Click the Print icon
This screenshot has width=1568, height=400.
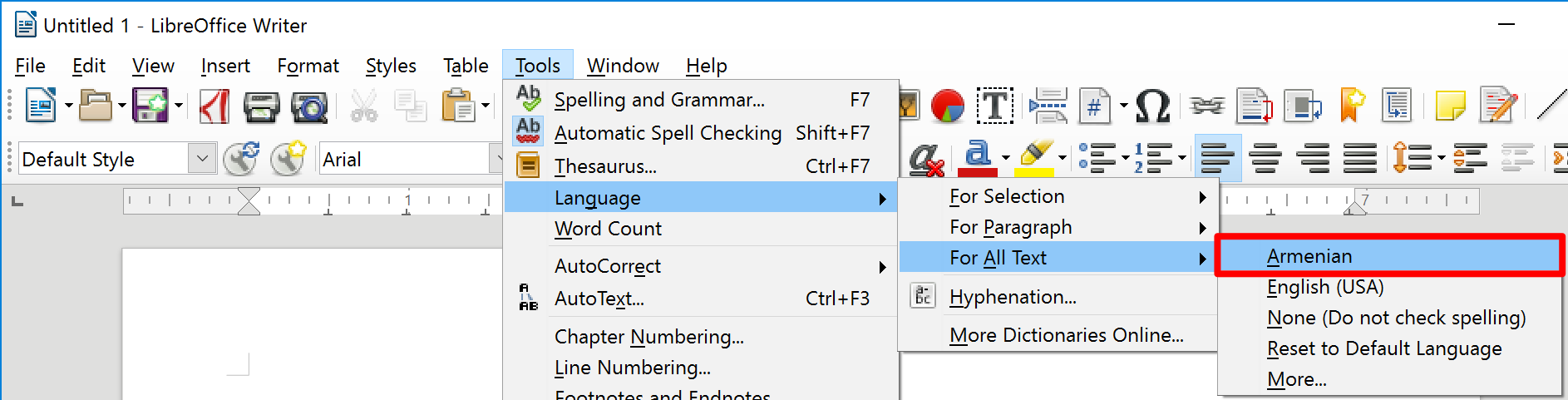point(261,106)
